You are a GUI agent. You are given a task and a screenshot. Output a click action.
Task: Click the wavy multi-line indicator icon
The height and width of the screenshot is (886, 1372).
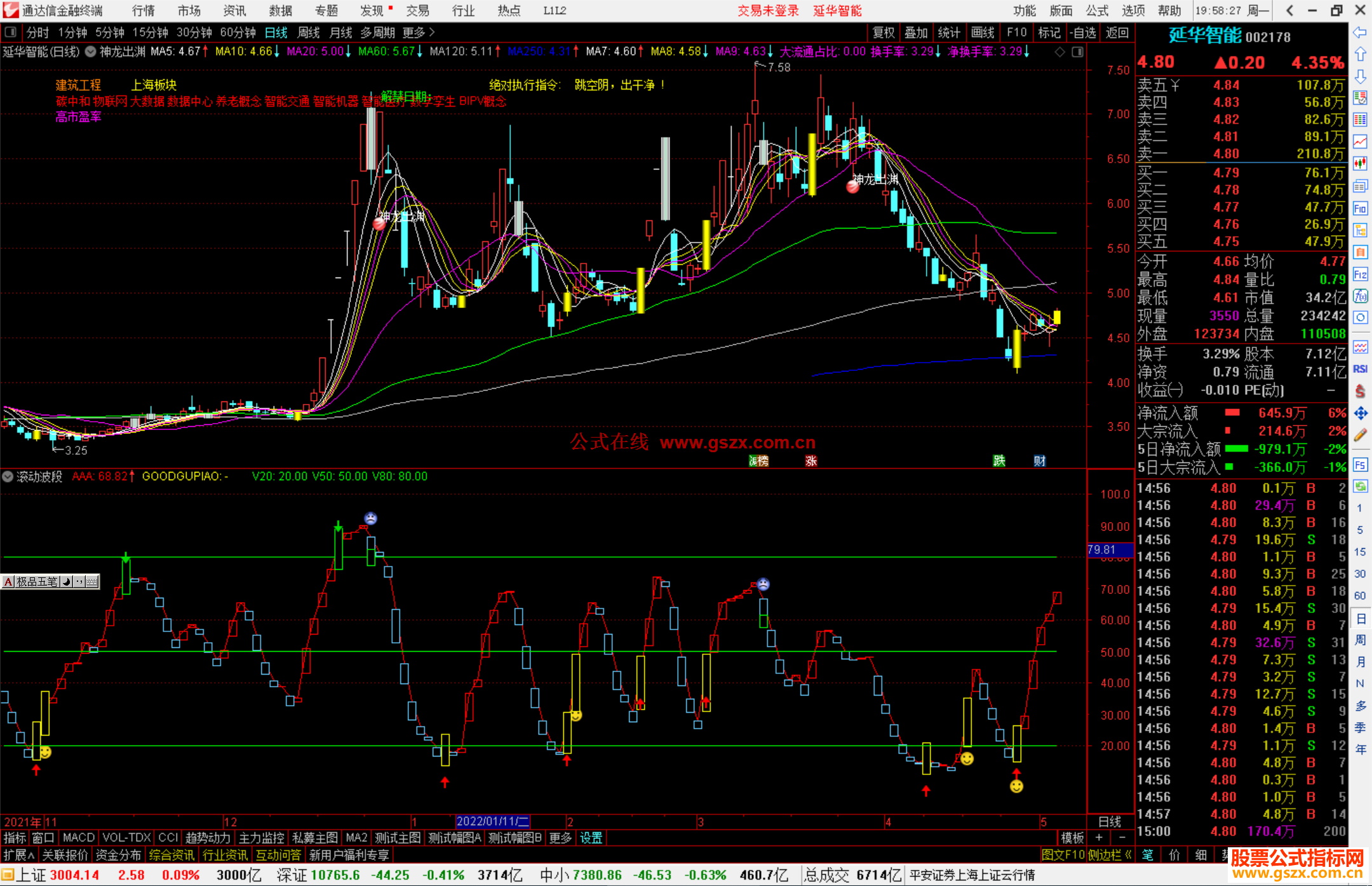1360,347
